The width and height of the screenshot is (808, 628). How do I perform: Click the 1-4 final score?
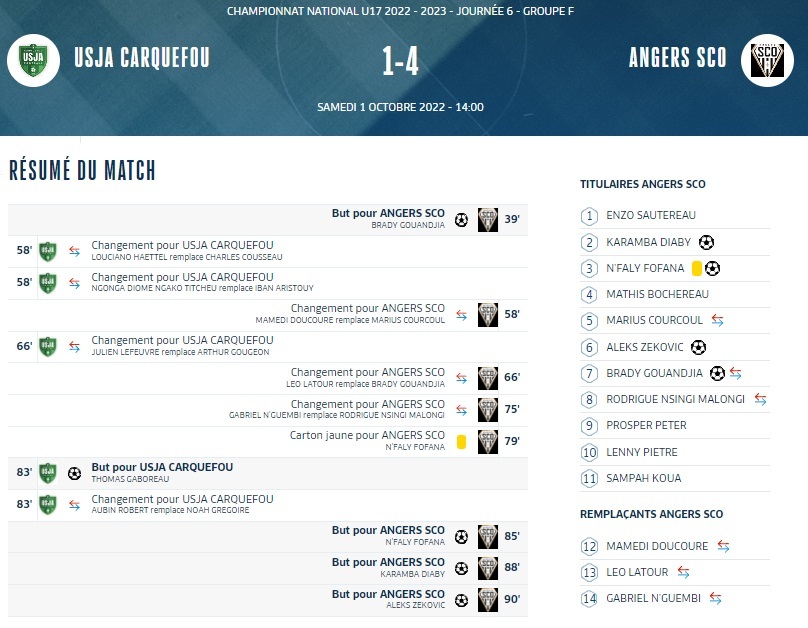[x=400, y=61]
